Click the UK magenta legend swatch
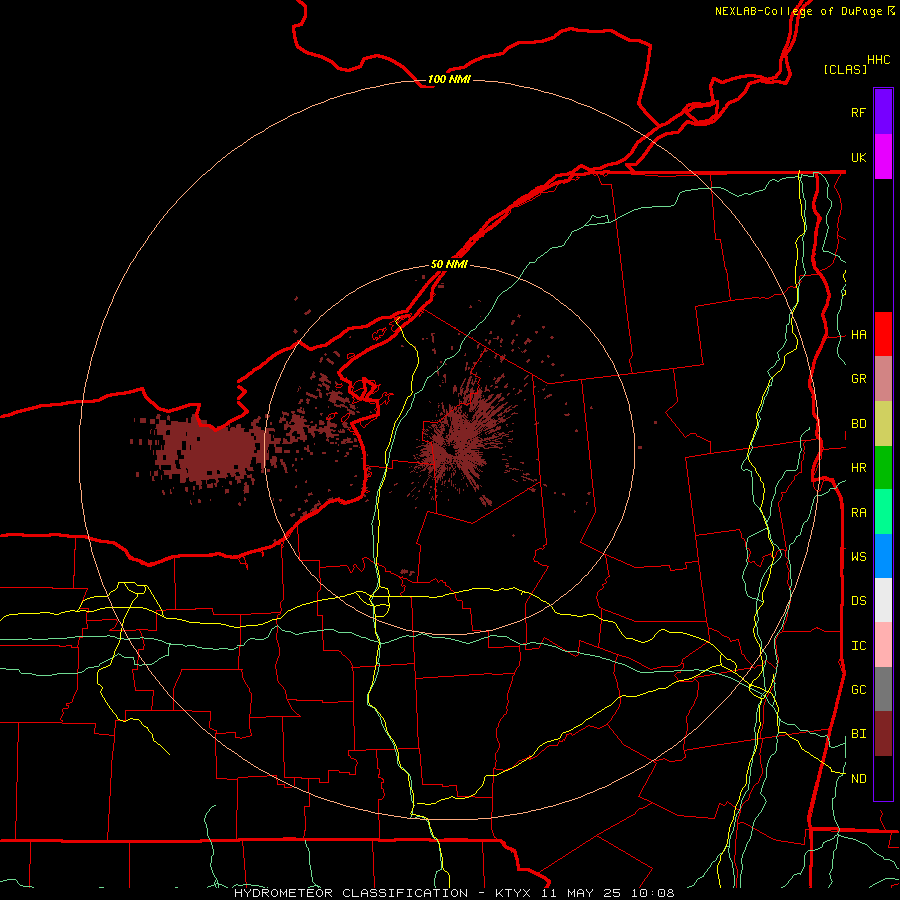The width and height of the screenshot is (900, 900). [x=883, y=157]
